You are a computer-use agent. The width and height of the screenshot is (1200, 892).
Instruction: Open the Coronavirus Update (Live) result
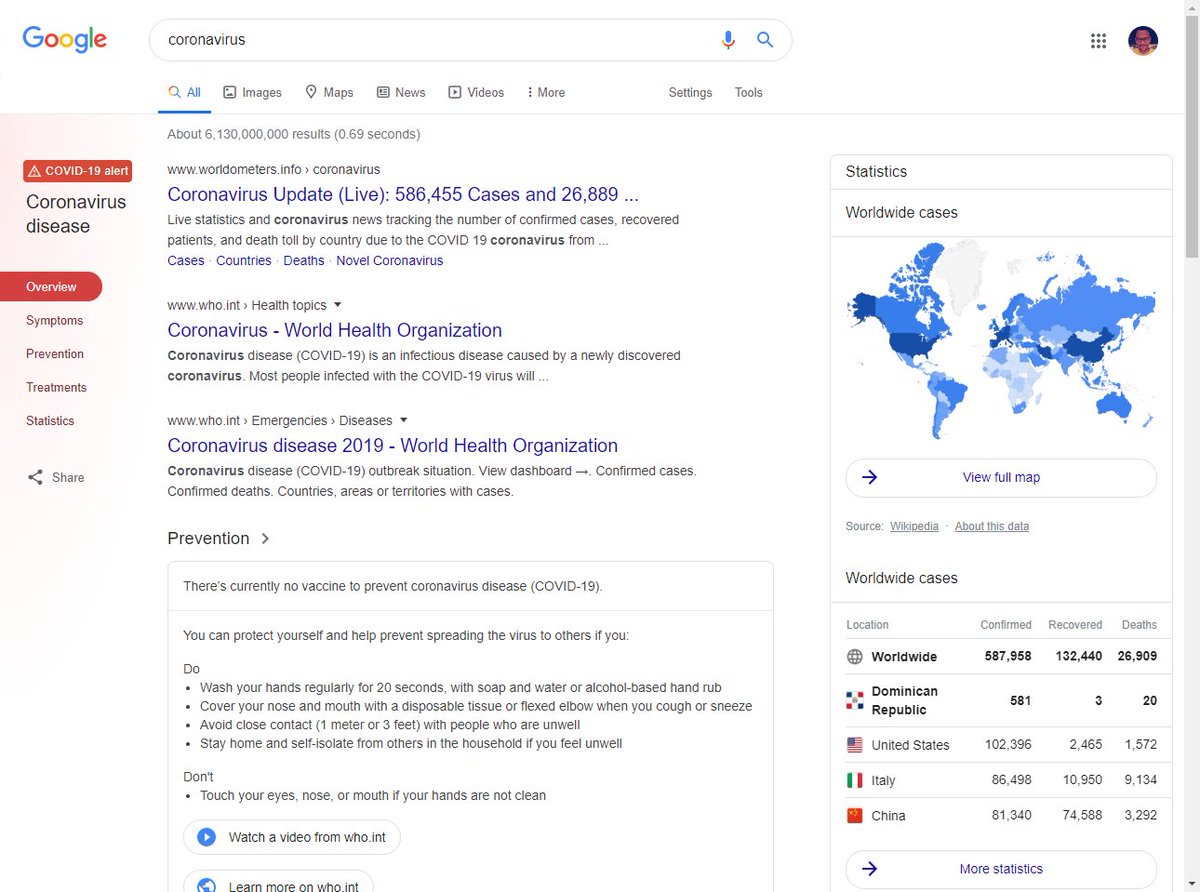pyautogui.click(x=403, y=194)
